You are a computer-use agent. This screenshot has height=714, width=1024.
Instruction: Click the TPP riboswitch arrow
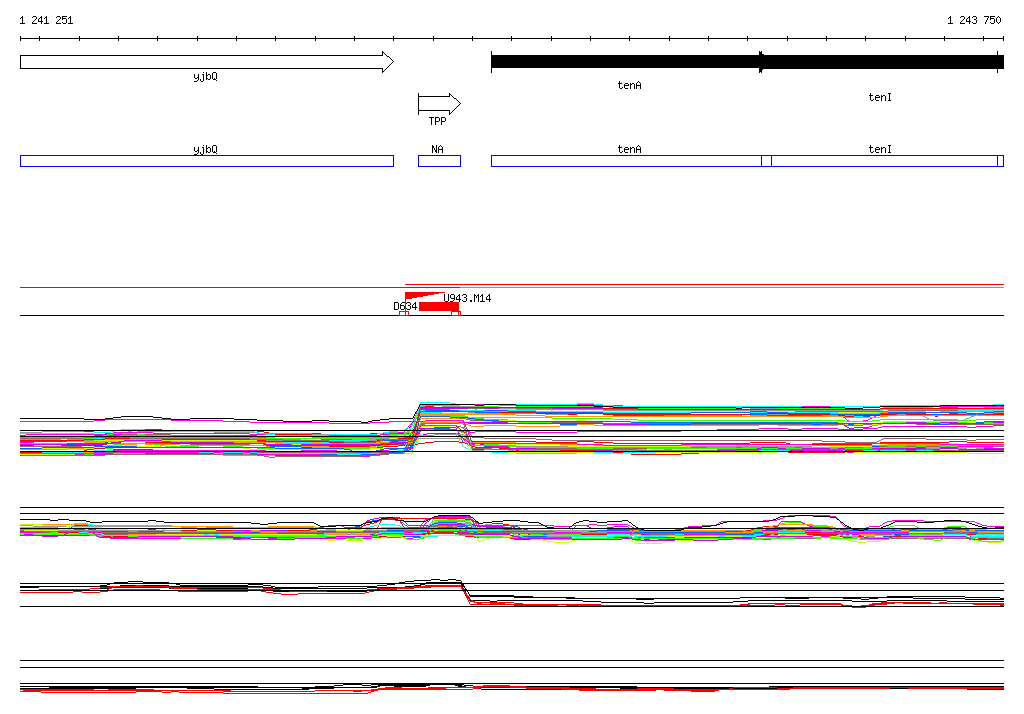[x=440, y=104]
